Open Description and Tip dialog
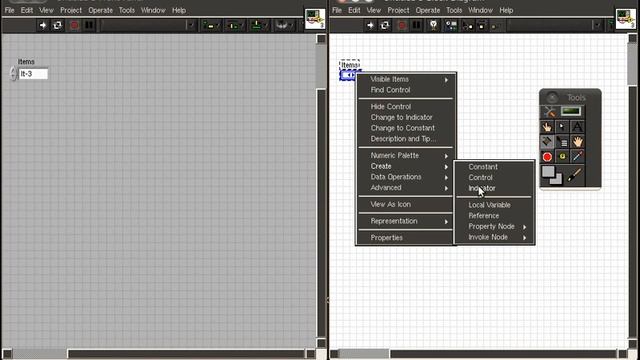The height and width of the screenshot is (360, 640). (403, 139)
